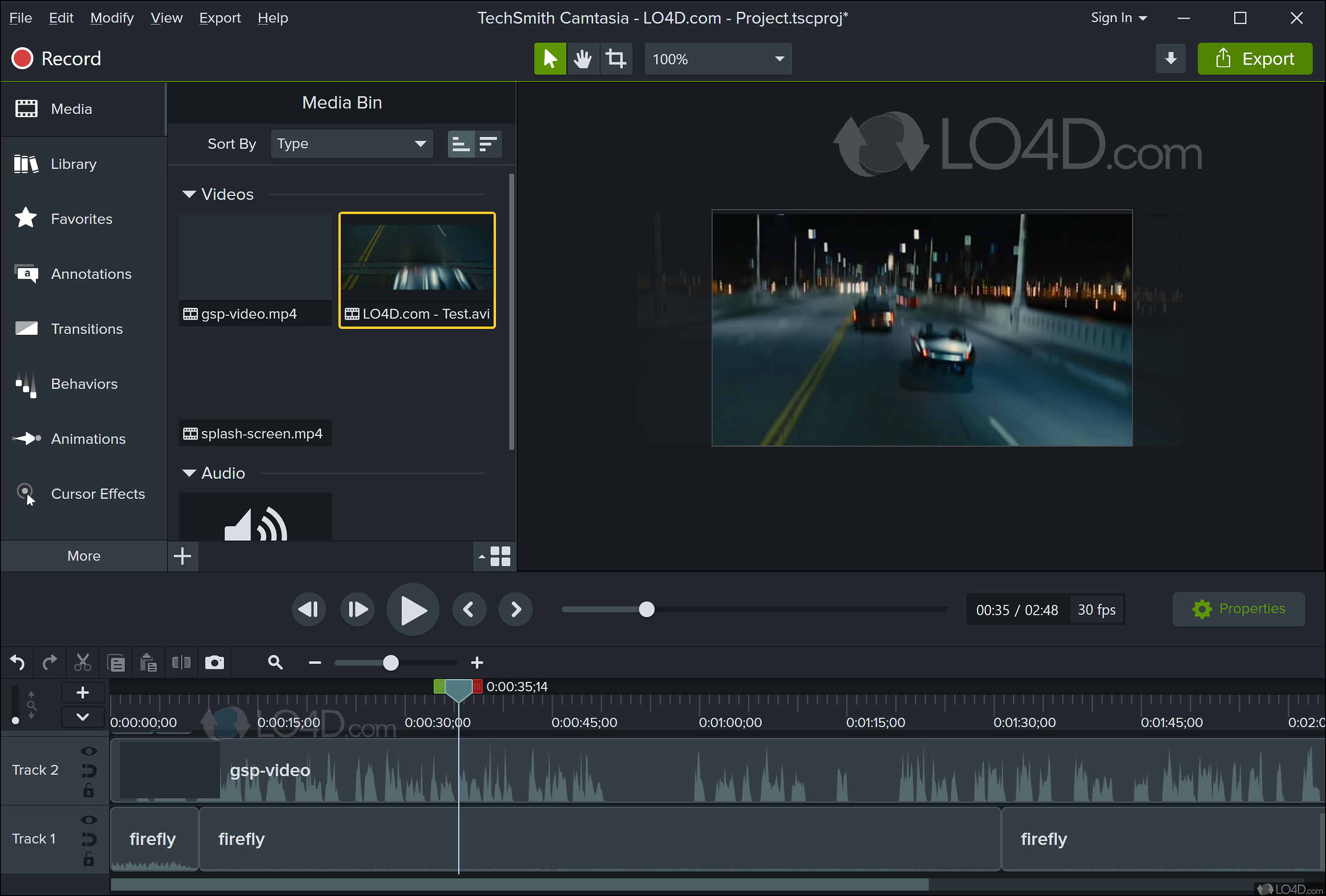This screenshot has width=1326, height=896.
Task: Click the timeline zoom slider handle
Action: 391,663
